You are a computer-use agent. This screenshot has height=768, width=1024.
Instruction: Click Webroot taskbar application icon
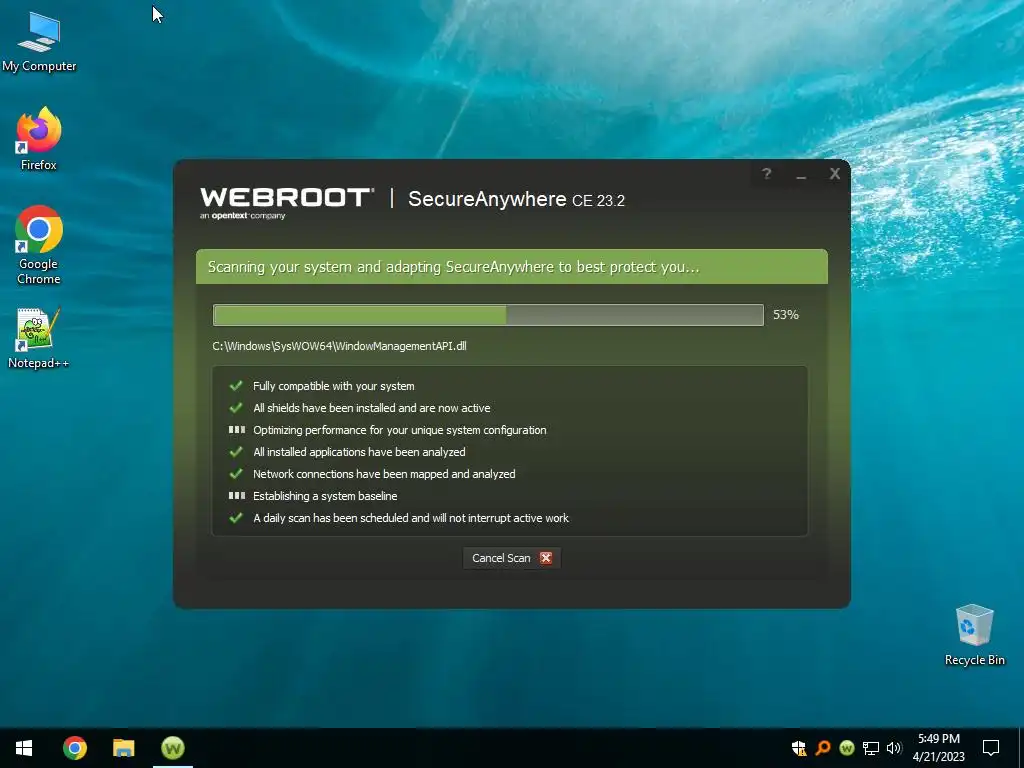click(x=173, y=748)
